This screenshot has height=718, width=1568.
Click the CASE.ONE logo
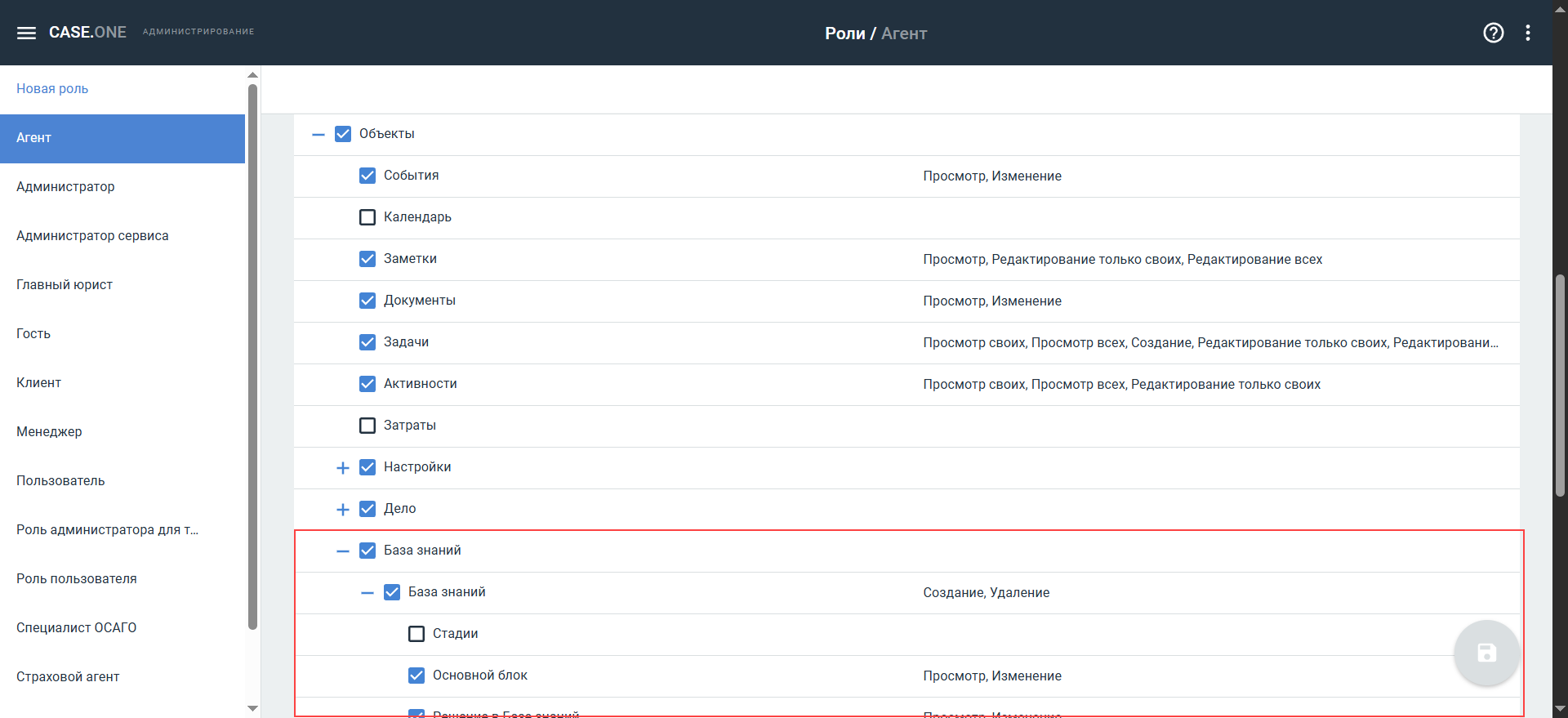point(87,33)
